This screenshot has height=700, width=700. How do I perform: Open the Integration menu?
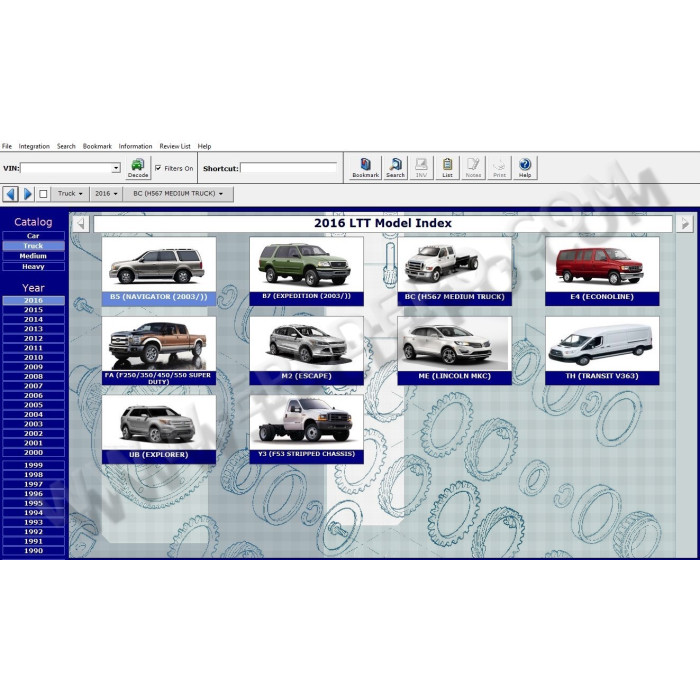click(34, 146)
